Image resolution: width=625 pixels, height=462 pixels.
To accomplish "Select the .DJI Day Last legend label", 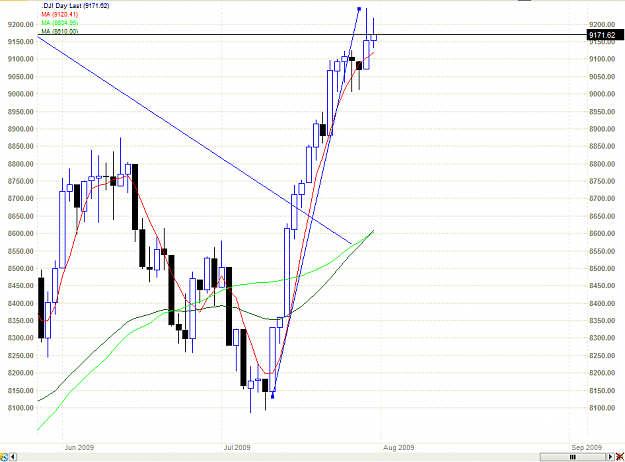I will coord(75,6).
